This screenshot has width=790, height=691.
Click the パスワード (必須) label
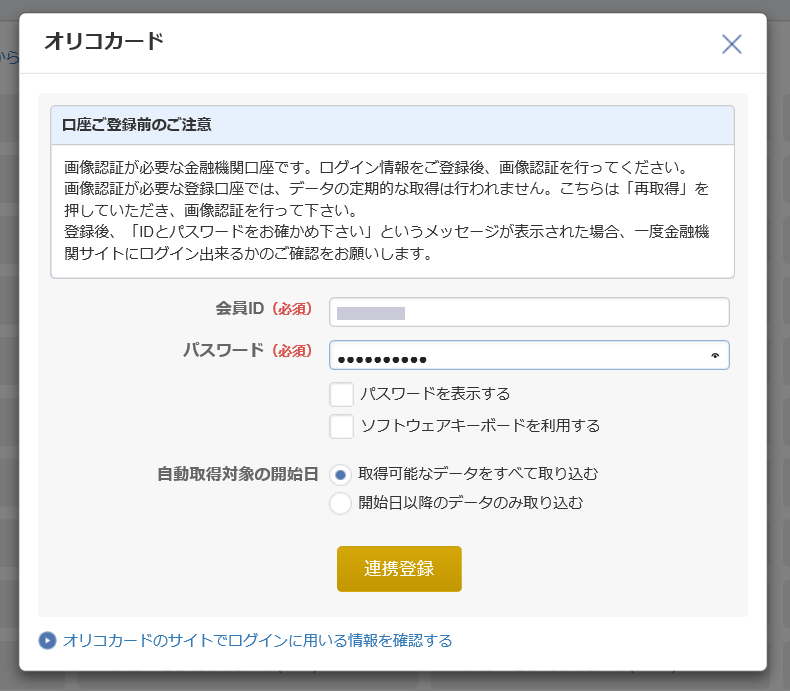(x=247, y=350)
